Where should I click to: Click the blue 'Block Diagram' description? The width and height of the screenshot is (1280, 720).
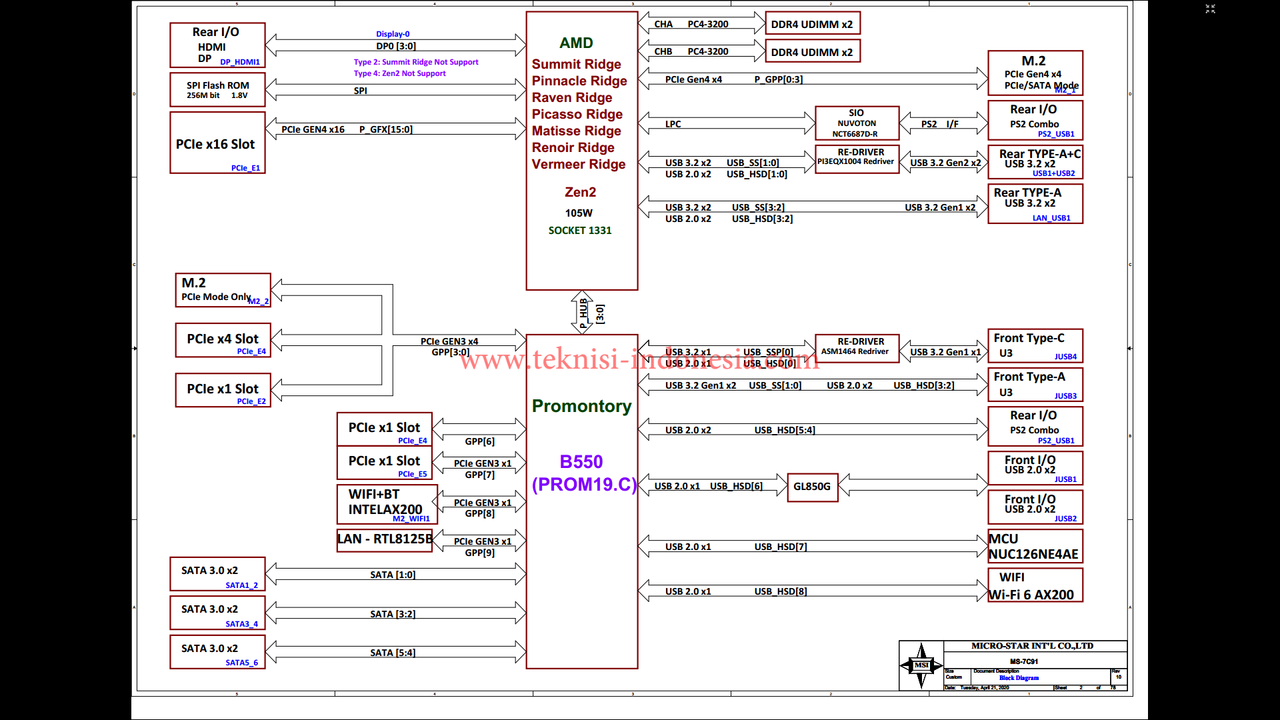click(x=1019, y=678)
